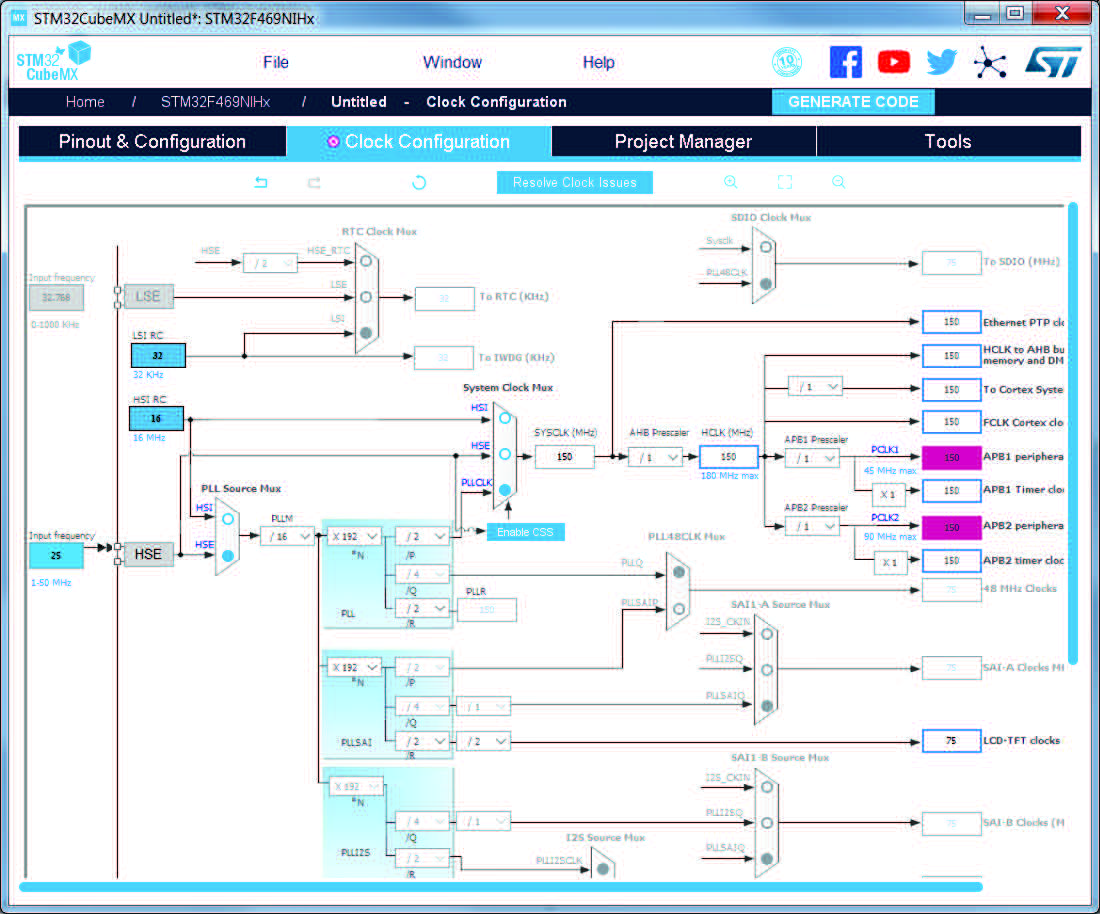Click the magenta APB2 peripheral clock value
This screenshot has width=1100, height=914.
coord(951,527)
